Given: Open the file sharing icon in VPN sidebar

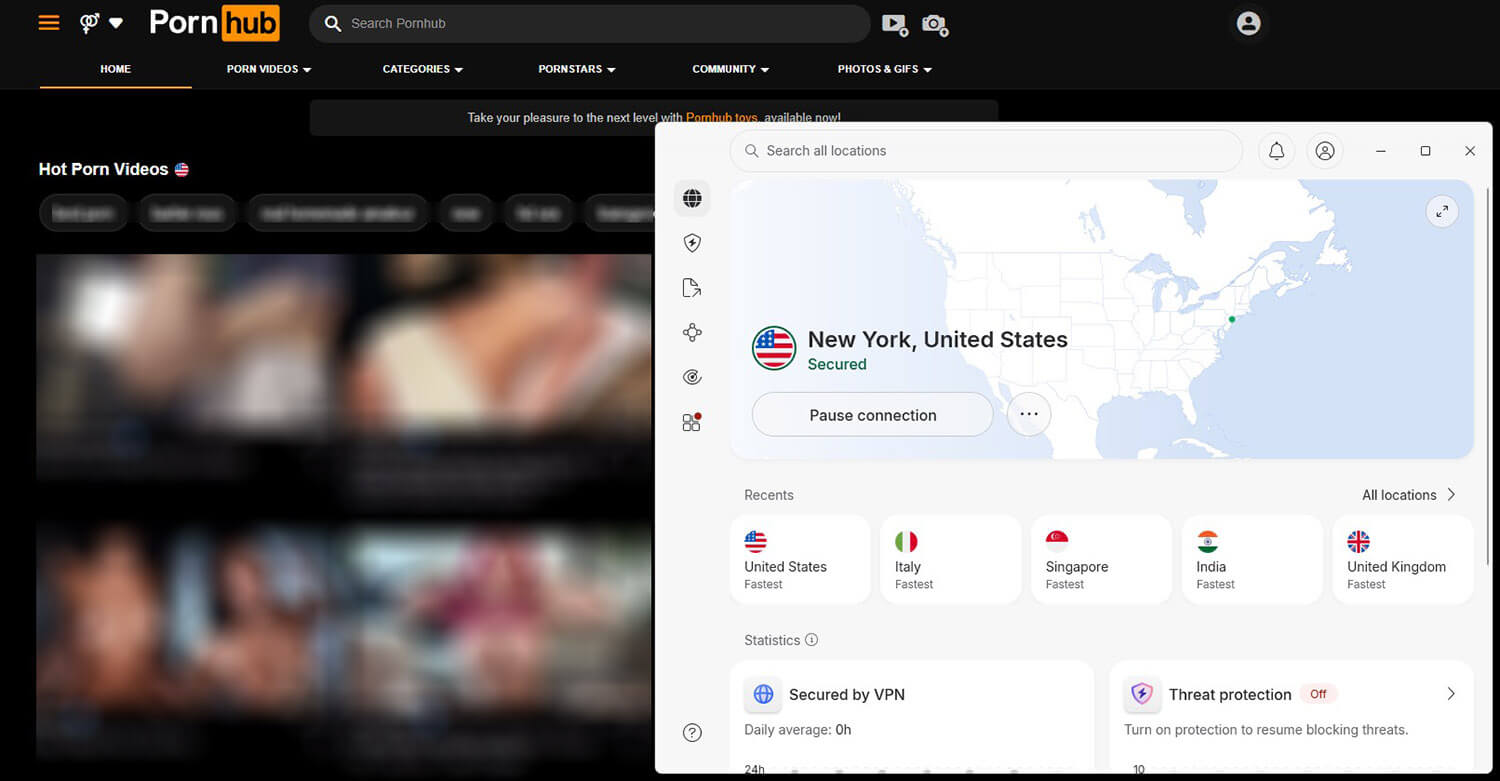Looking at the screenshot, I should coord(692,288).
